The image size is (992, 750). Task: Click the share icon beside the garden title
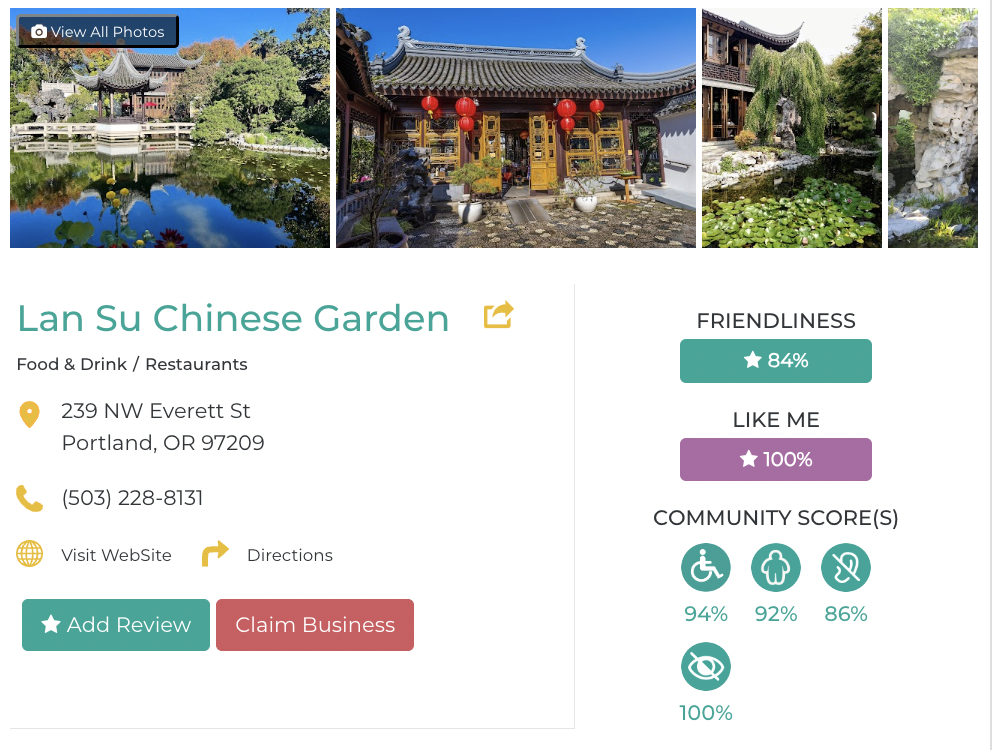499,315
